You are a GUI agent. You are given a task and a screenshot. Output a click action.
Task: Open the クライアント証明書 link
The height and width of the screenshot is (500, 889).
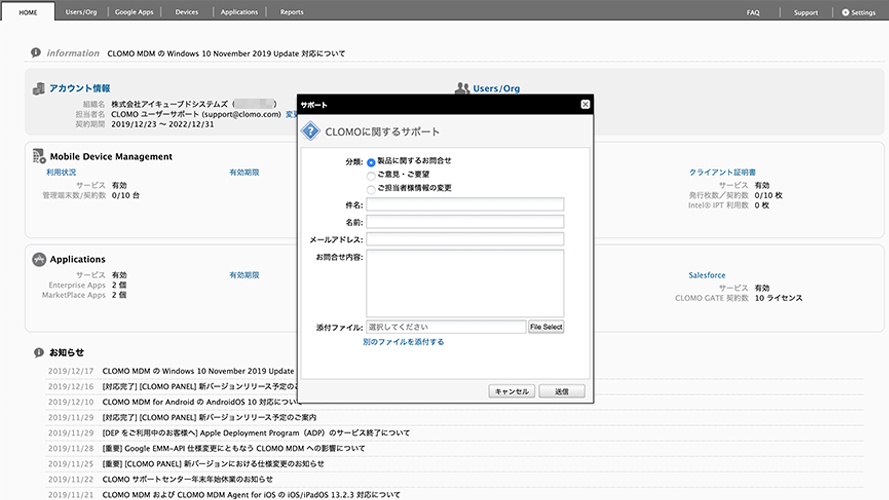coord(722,172)
